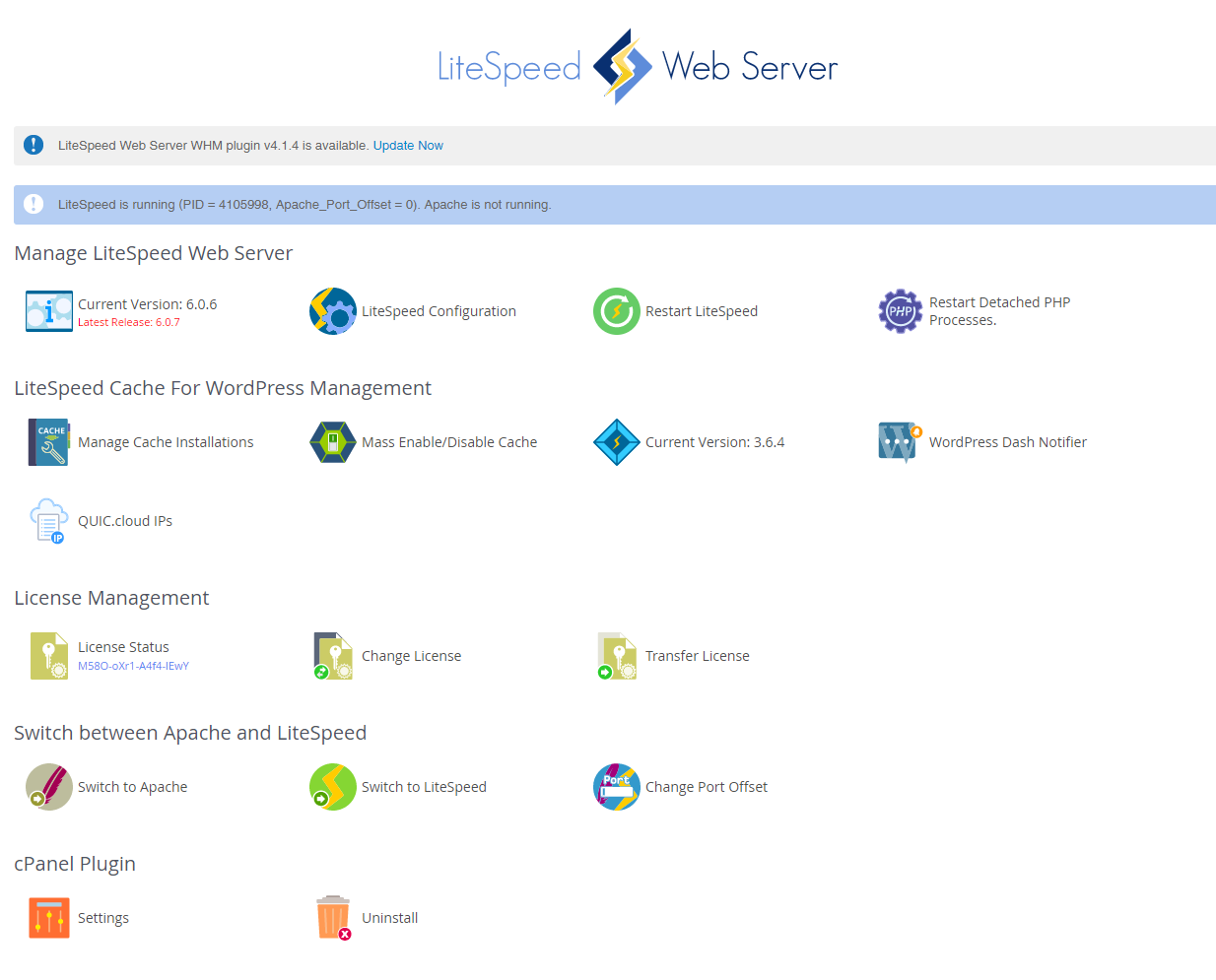Open the cPanel Plugin Settings icon
The width and height of the screenshot is (1216, 980).
(49, 918)
